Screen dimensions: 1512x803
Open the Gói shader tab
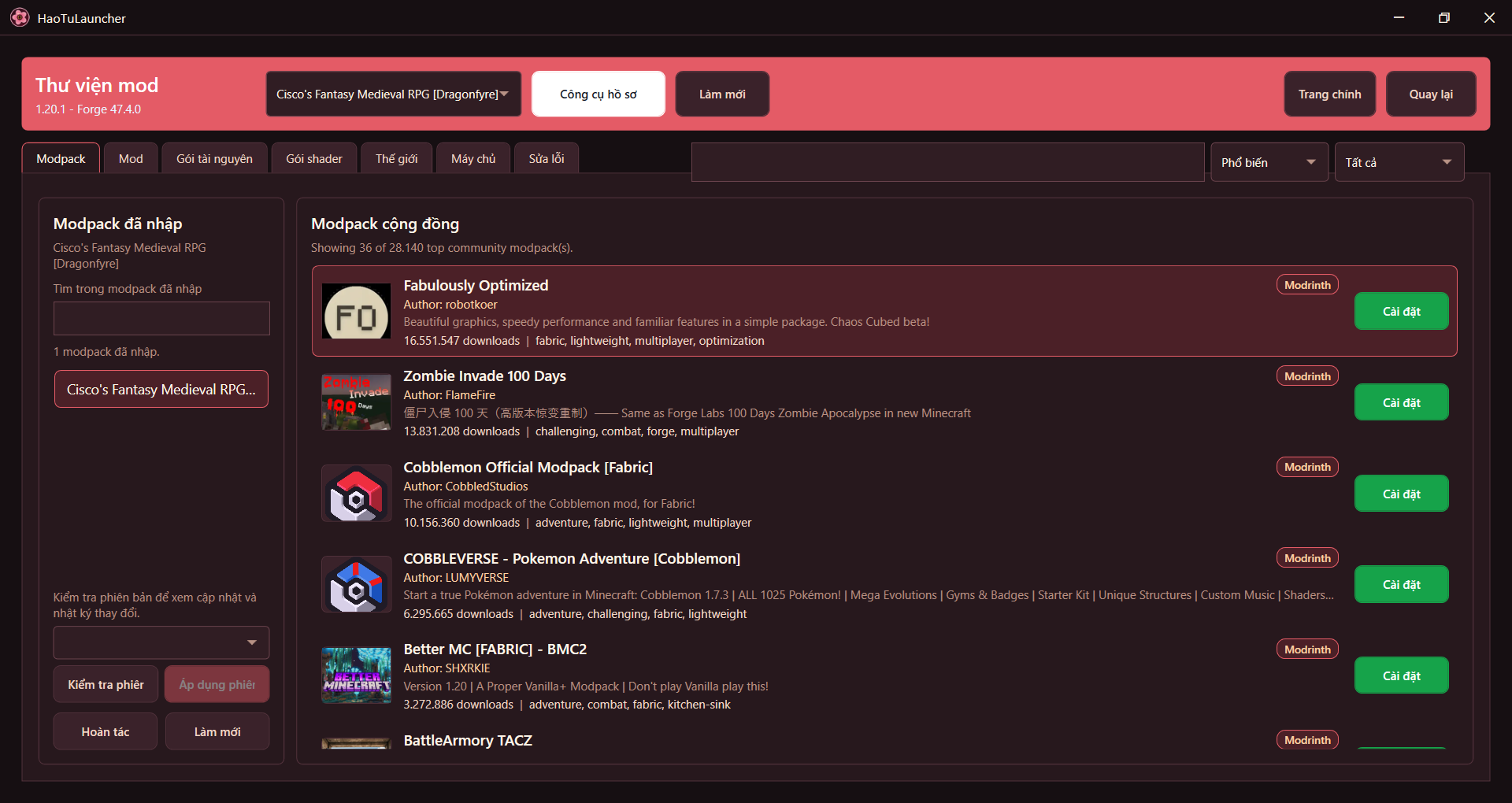314,158
